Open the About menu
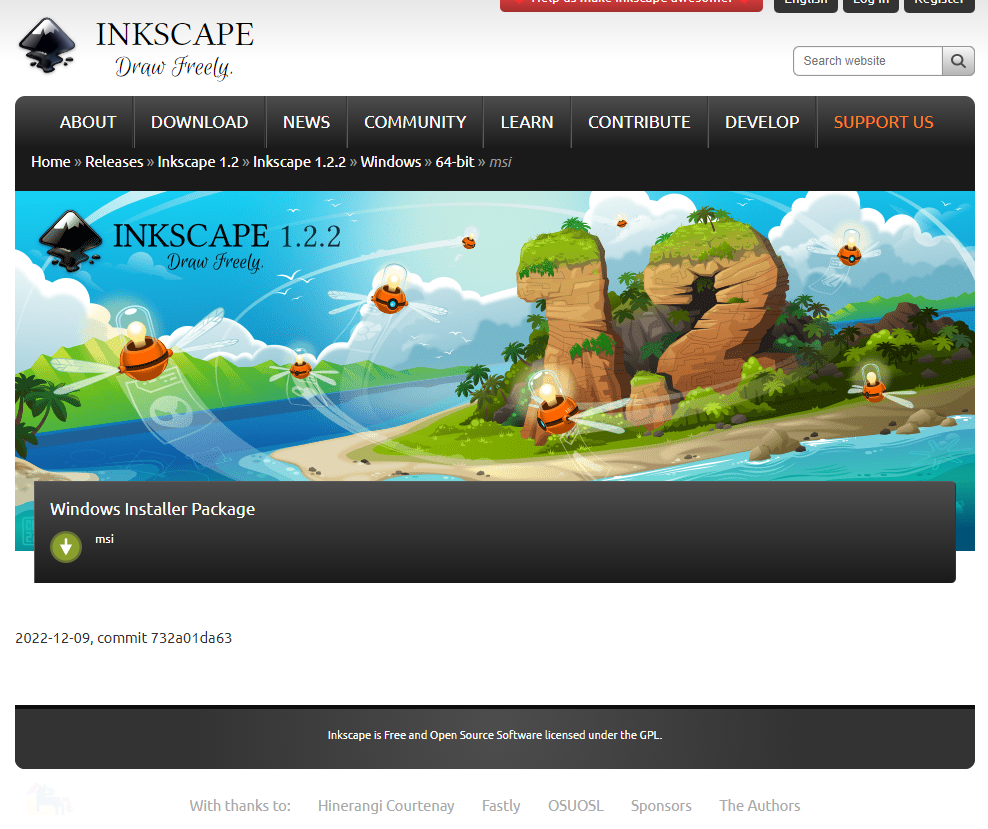Image resolution: width=988 pixels, height=829 pixels. pos(88,122)
